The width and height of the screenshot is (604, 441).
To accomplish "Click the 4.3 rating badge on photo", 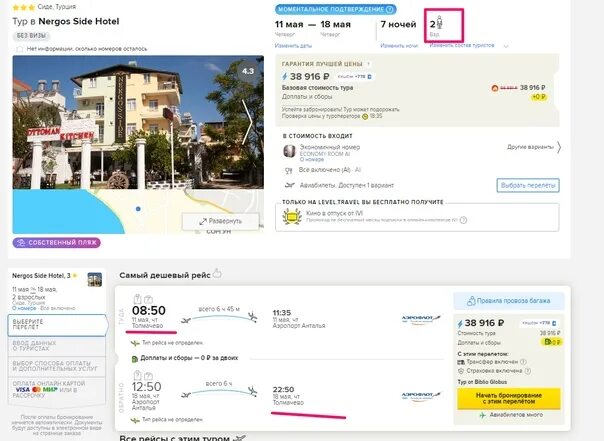I will 248,71.
